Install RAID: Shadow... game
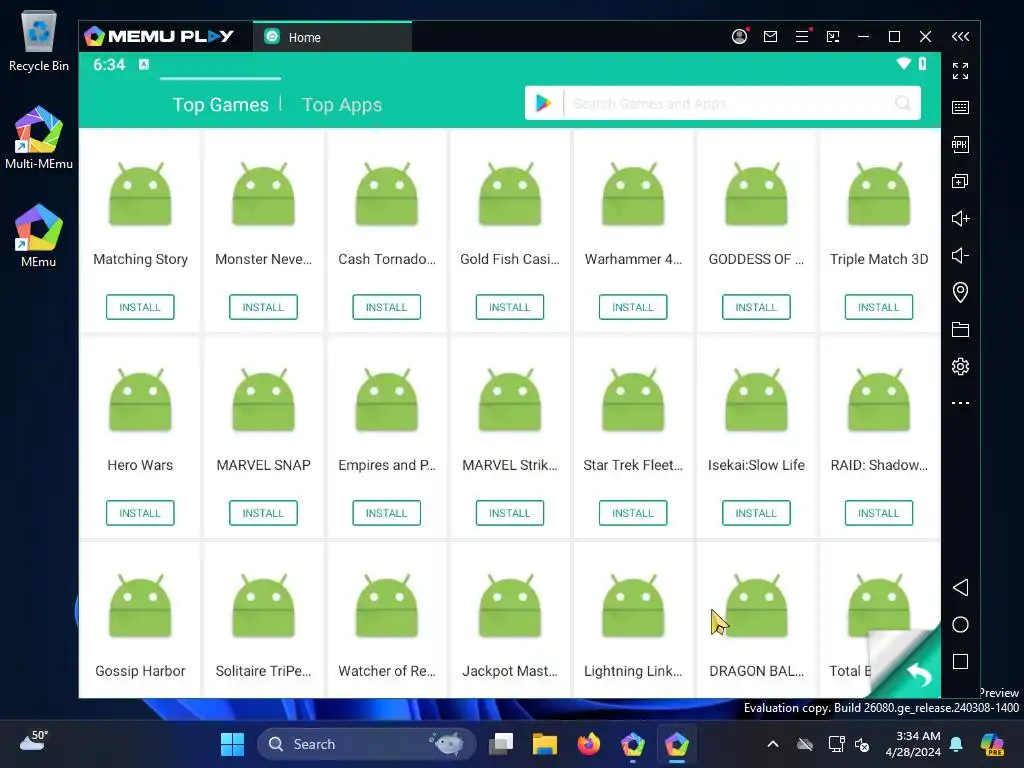Image resolution: width=1024 pixels, height=768 pixels. (x=879, y=513)
